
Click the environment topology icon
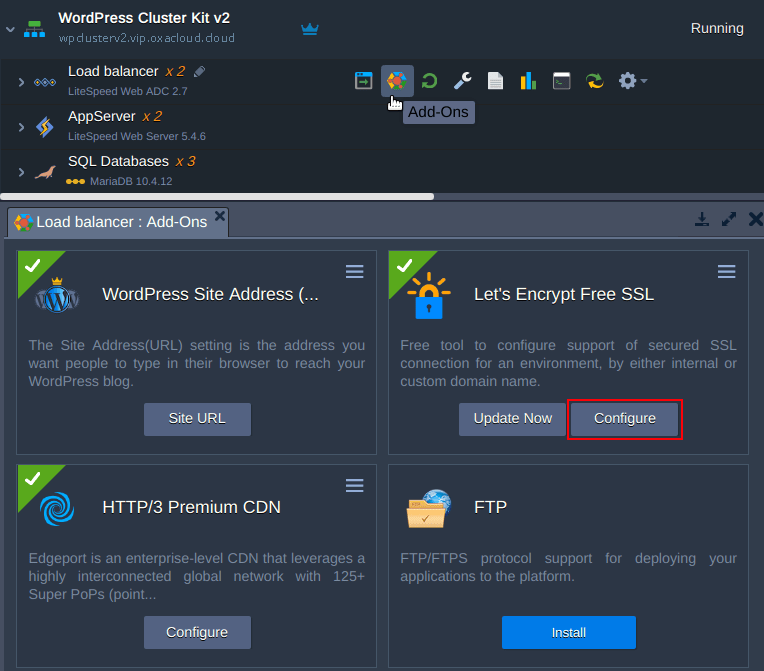coord(35,29)
